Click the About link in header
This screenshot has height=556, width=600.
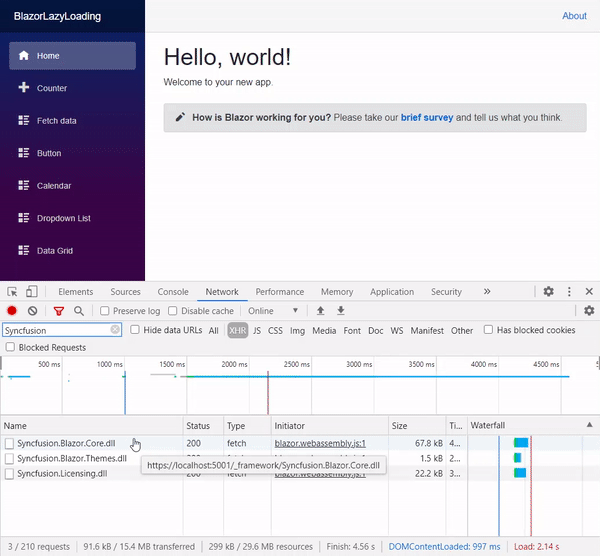pyautogui.click(x=574, y=15)
